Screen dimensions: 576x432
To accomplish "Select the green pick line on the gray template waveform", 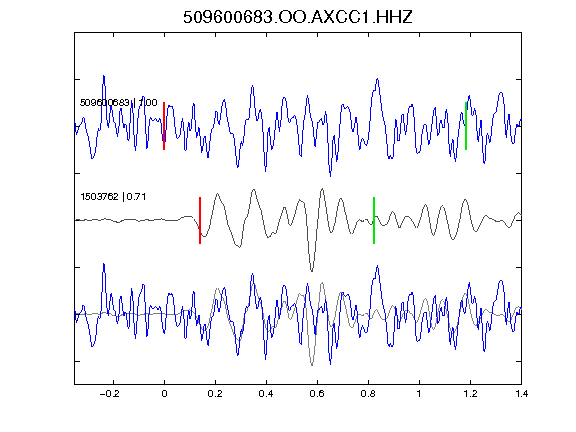I will tap(374, 220).
